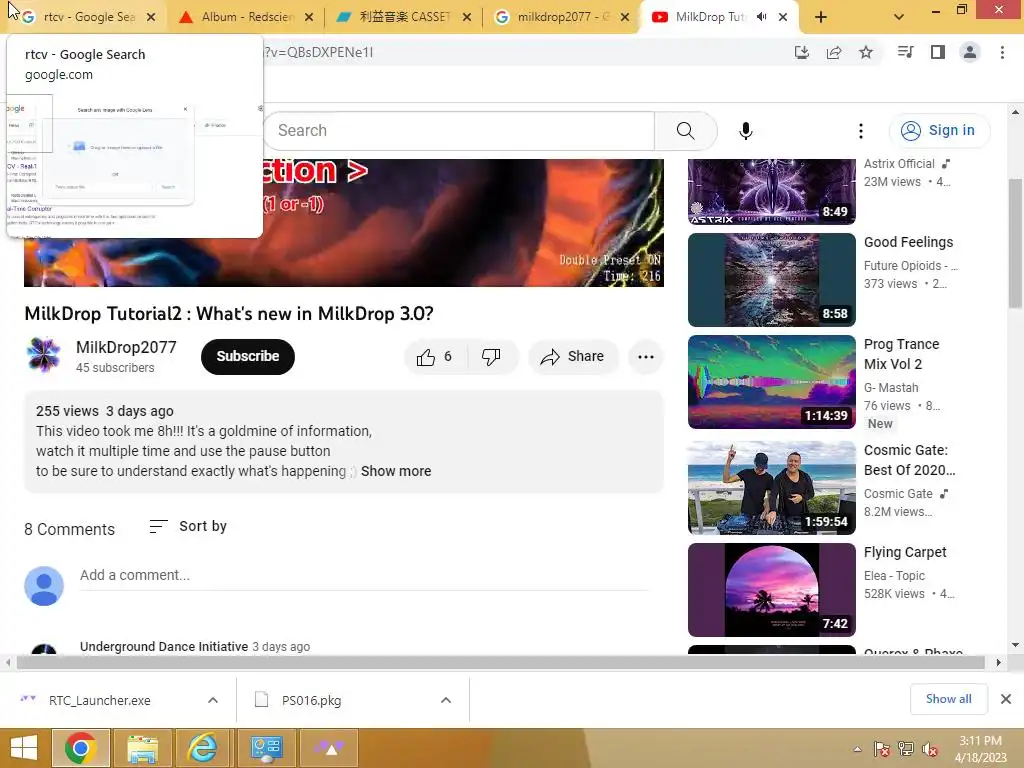Image resolution: width=1024 pixels, height=768 pixels.
Task: Expand RTC_Launcher.exe download options chevron
Action: [x=213, y=700]
